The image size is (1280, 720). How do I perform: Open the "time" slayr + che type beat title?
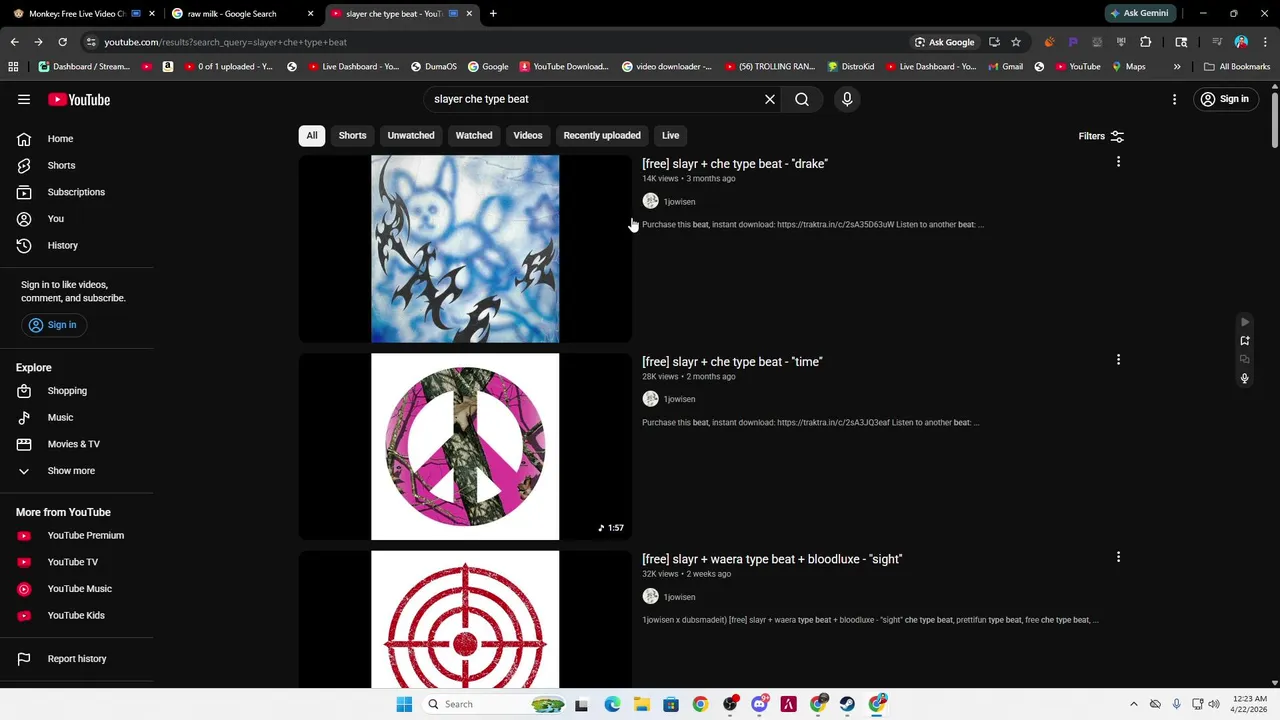click(732, 362)
